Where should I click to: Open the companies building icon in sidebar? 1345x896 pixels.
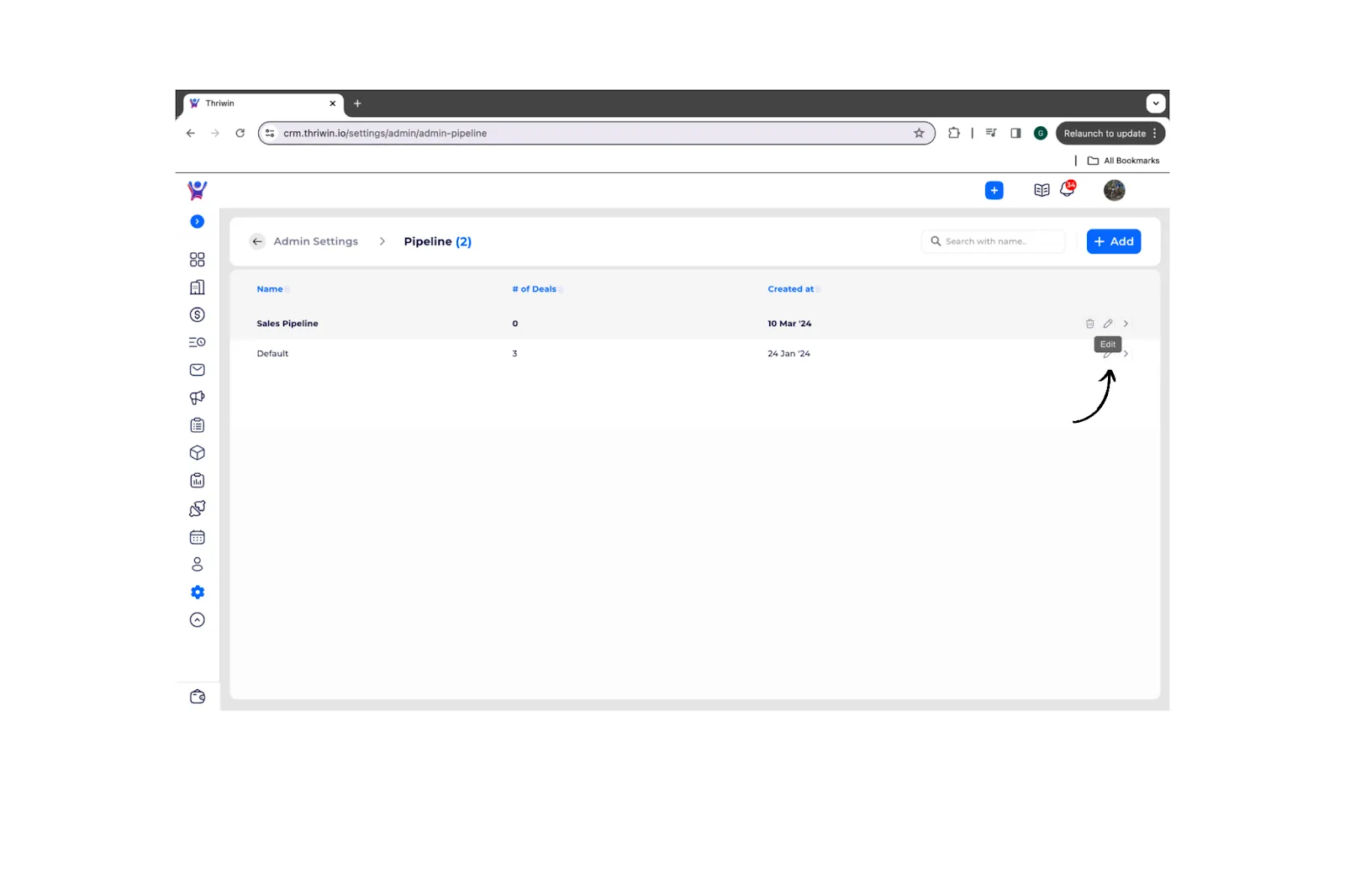[x=197, y=287]
